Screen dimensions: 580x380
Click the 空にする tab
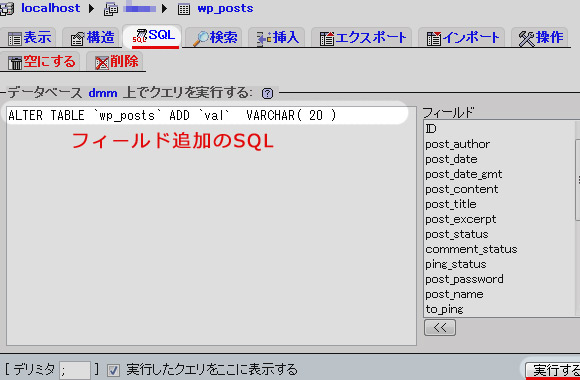[x=40, y=62]
